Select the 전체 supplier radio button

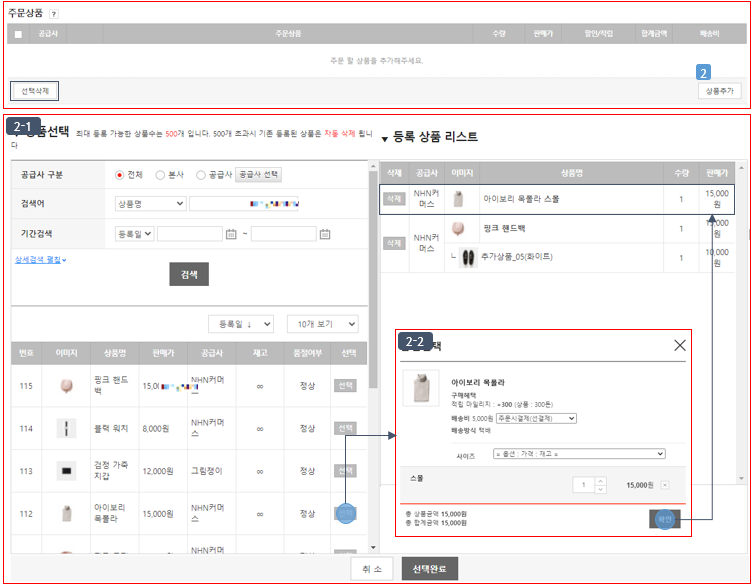coord(120,175)
